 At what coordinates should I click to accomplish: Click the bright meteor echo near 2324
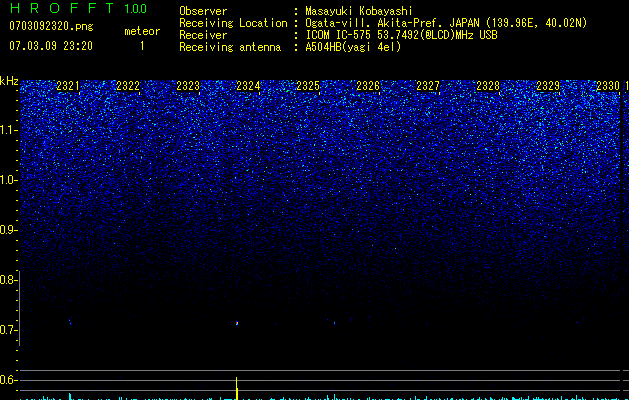pos(237,323)
